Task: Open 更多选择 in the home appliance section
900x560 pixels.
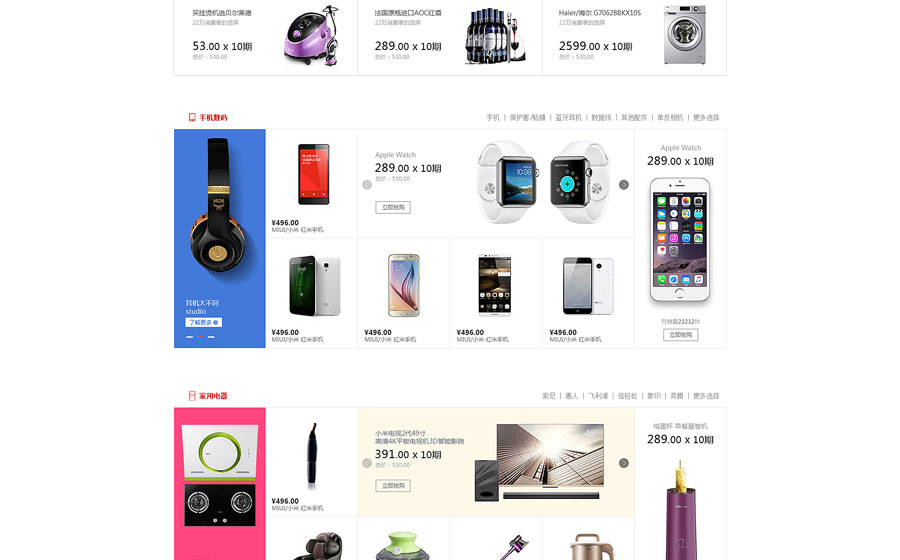Action: tap(706, 395)
